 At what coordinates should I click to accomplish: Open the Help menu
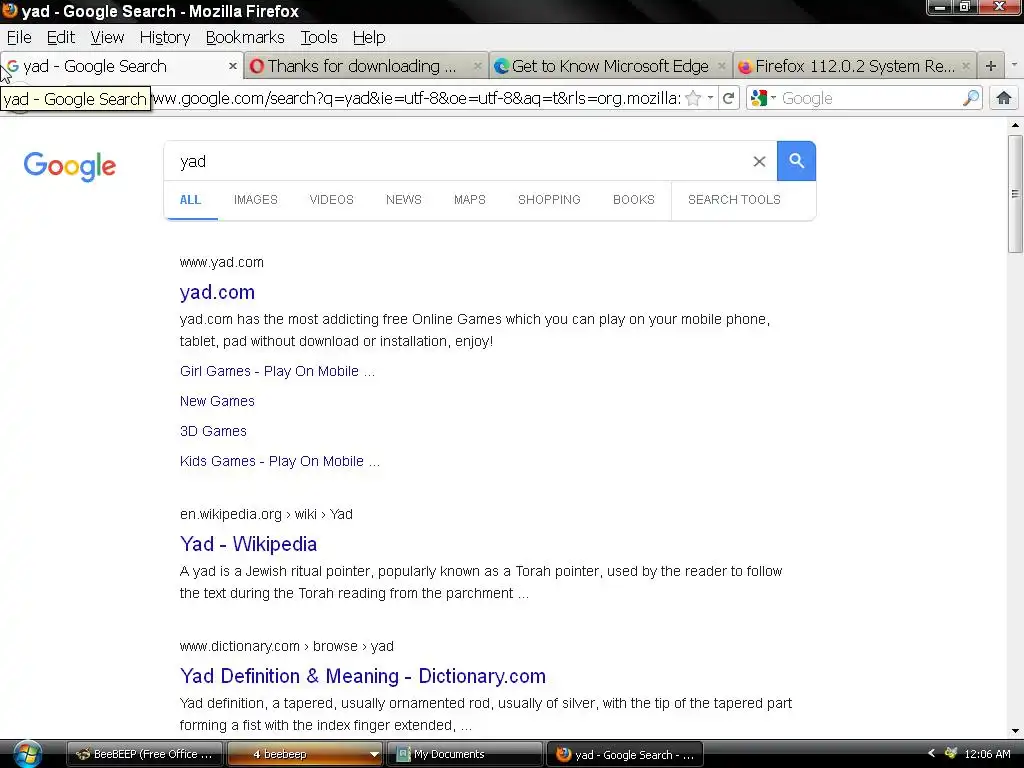tap(369, 37)
